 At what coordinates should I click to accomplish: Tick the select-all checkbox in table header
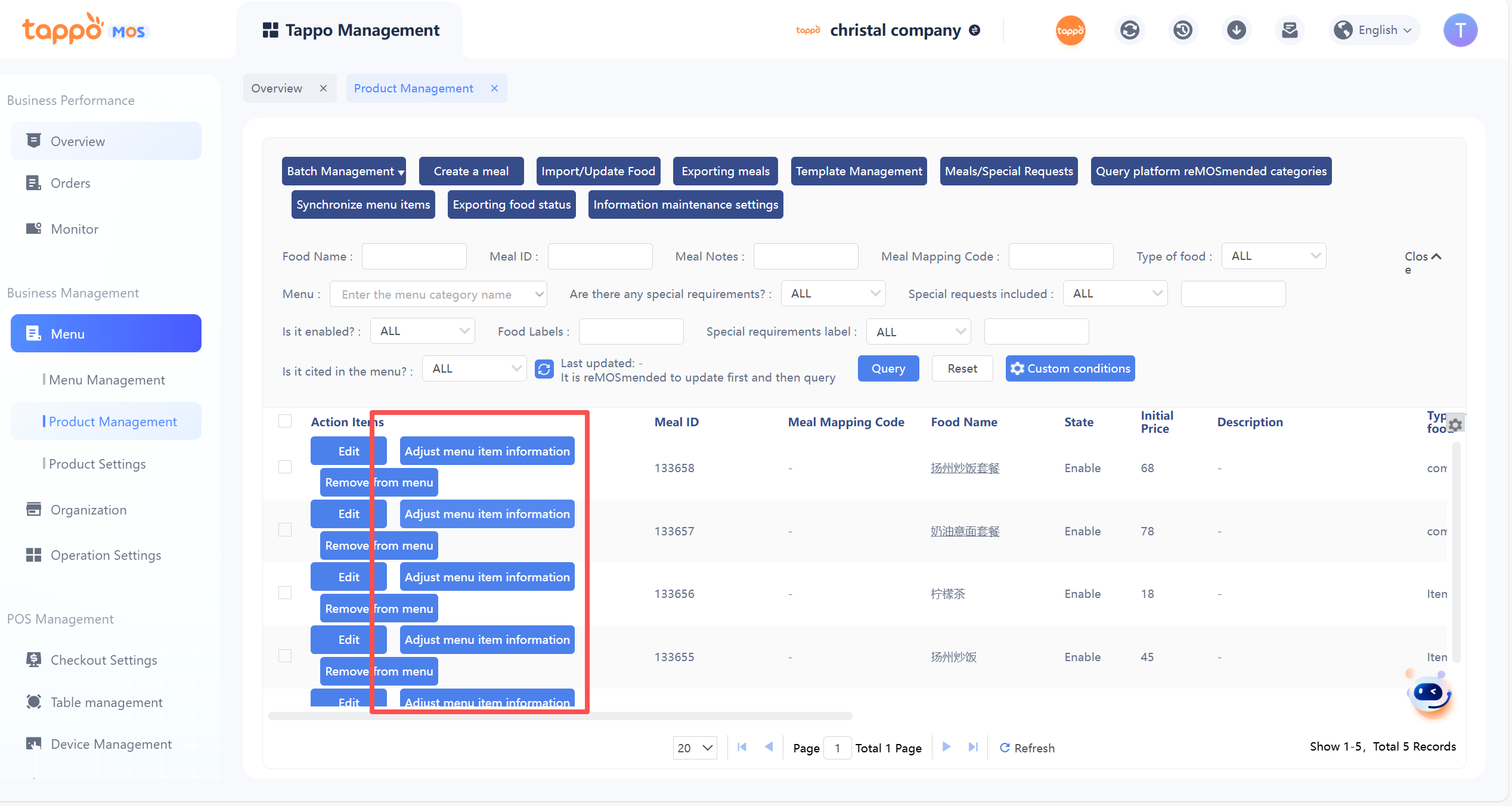[x=285, y=421]
